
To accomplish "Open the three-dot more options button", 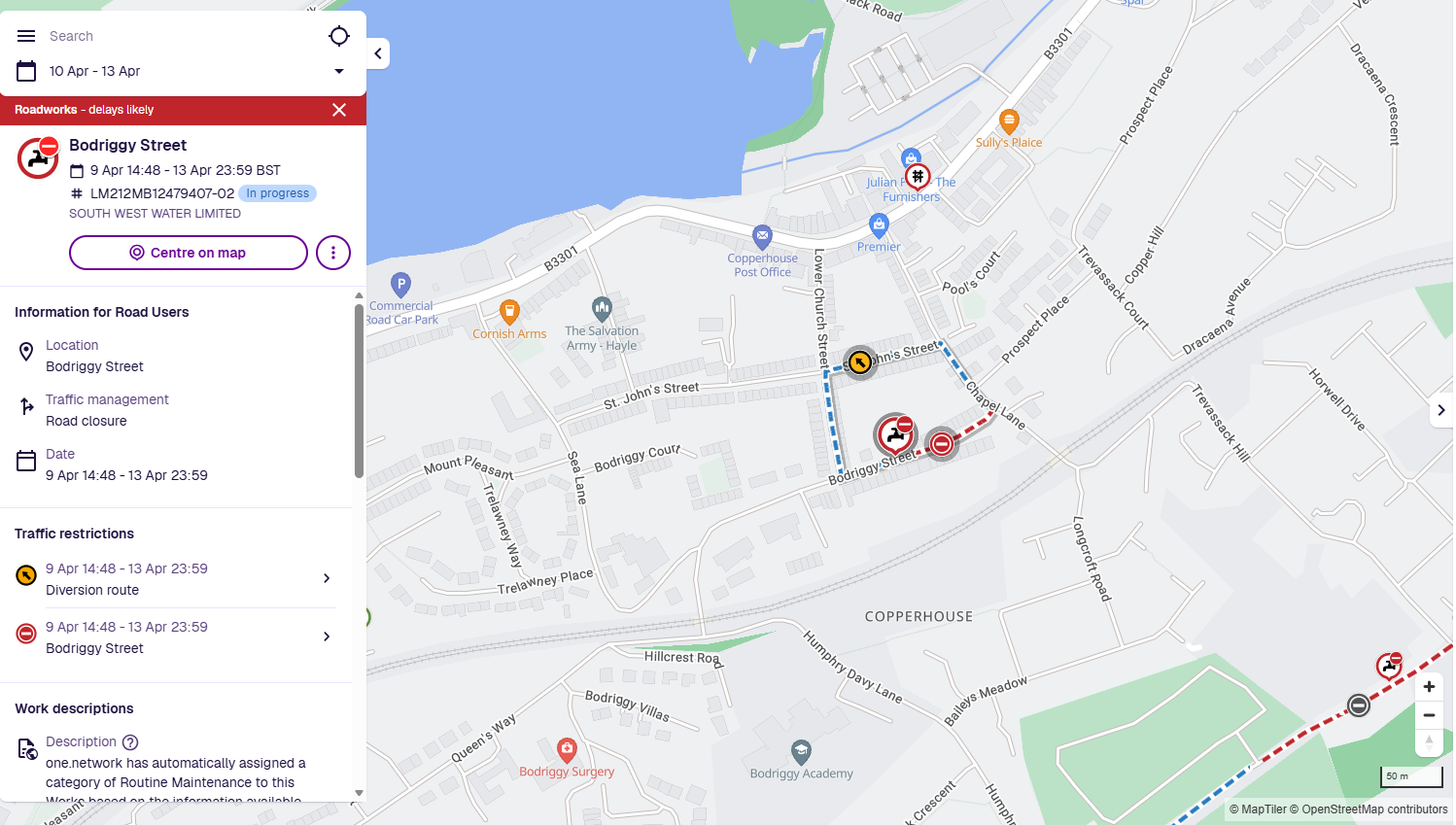I will (333, 253).
